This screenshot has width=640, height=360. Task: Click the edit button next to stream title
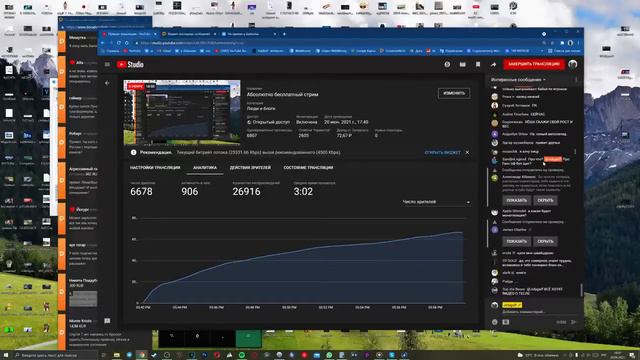454,93
